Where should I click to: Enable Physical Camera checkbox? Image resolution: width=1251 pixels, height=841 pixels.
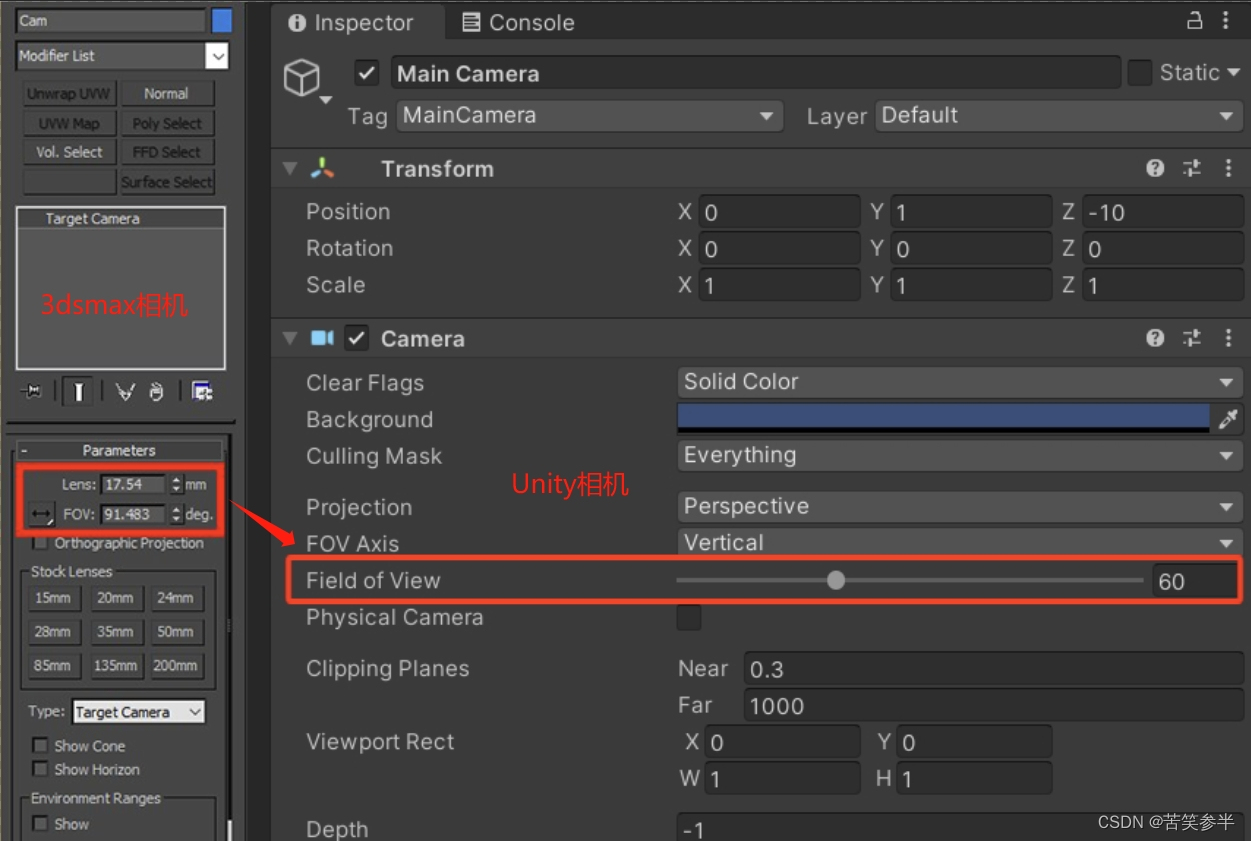[689, 618]
